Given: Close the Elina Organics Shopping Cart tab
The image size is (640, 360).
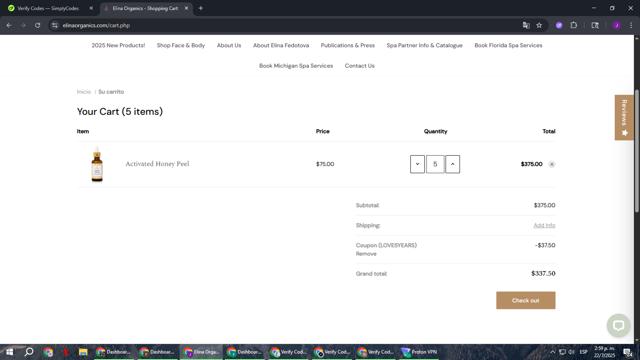Looking at the screenshot, I should point(186,8).
